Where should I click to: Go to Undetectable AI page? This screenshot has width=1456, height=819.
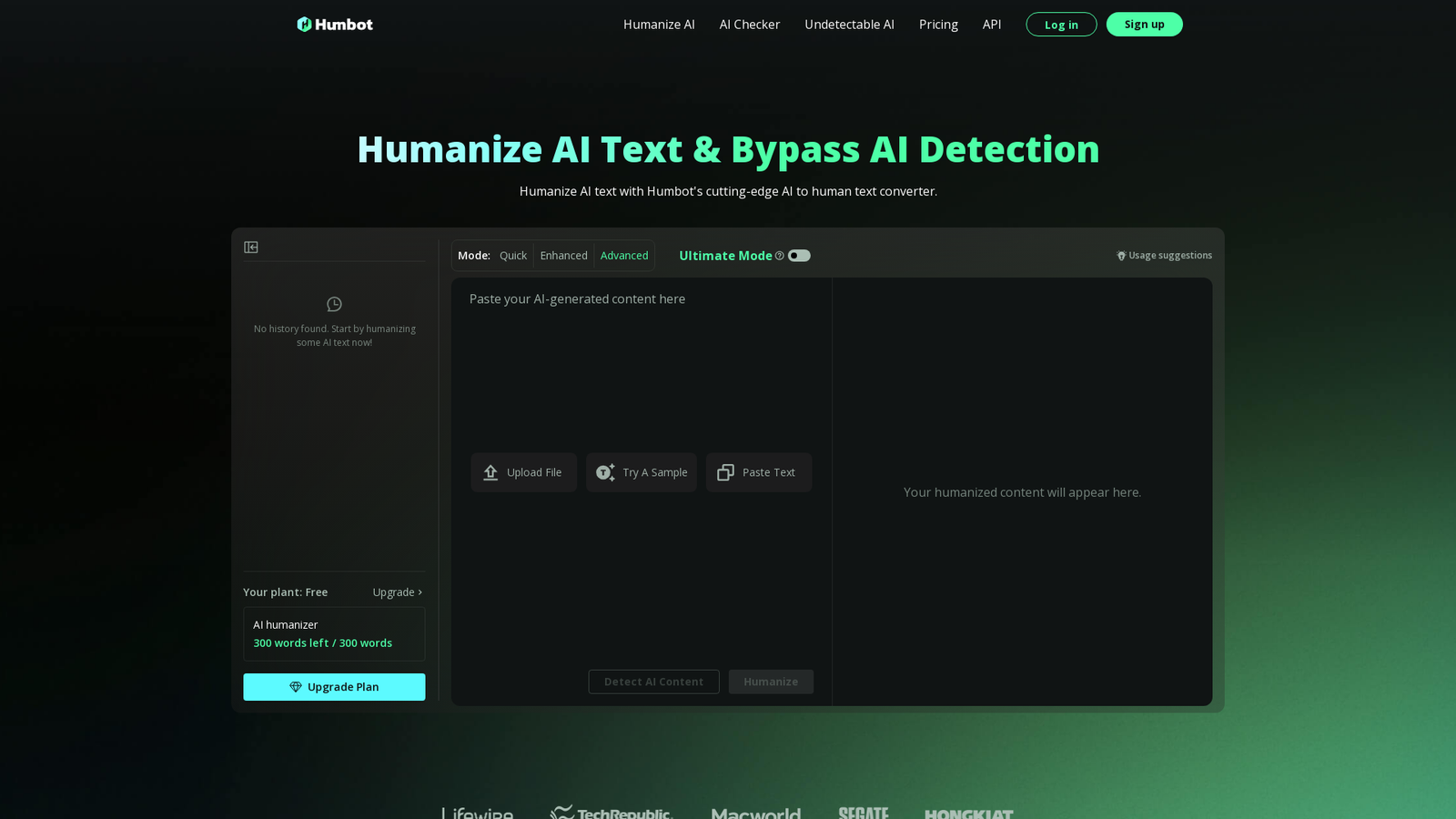click(x=849, y=25)
